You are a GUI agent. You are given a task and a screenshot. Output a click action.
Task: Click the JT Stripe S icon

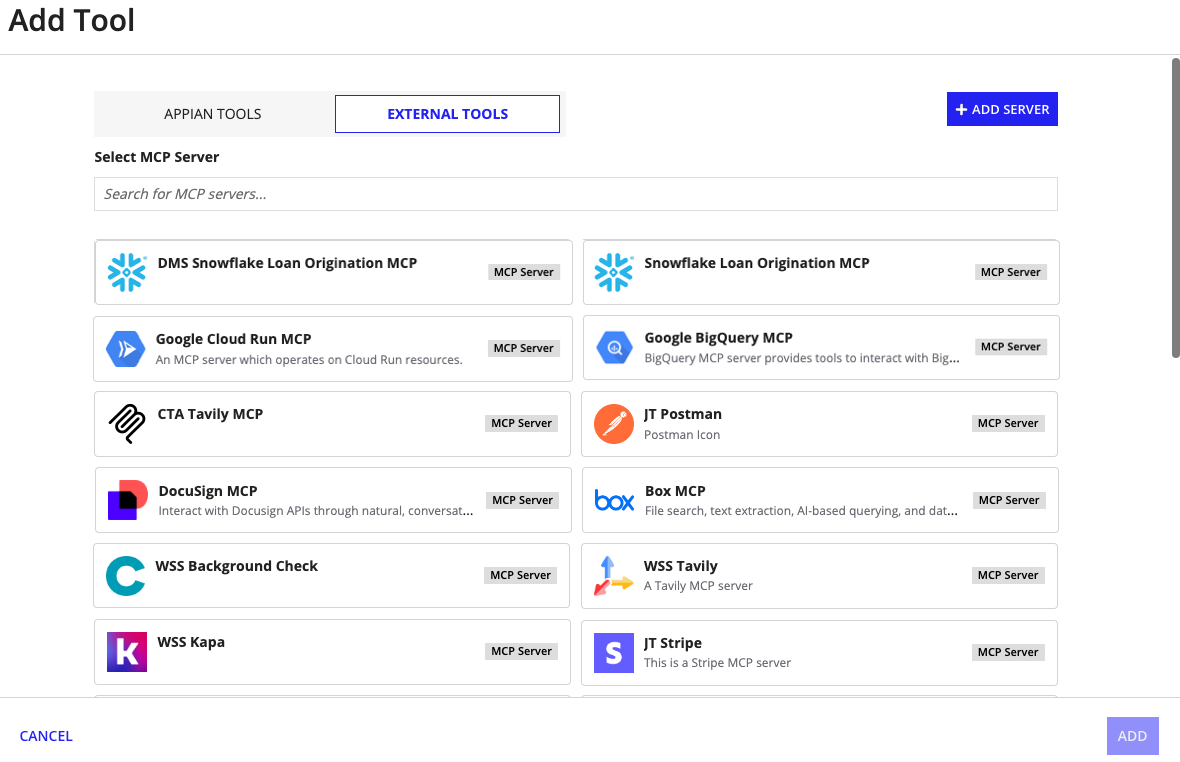[614, 652]
